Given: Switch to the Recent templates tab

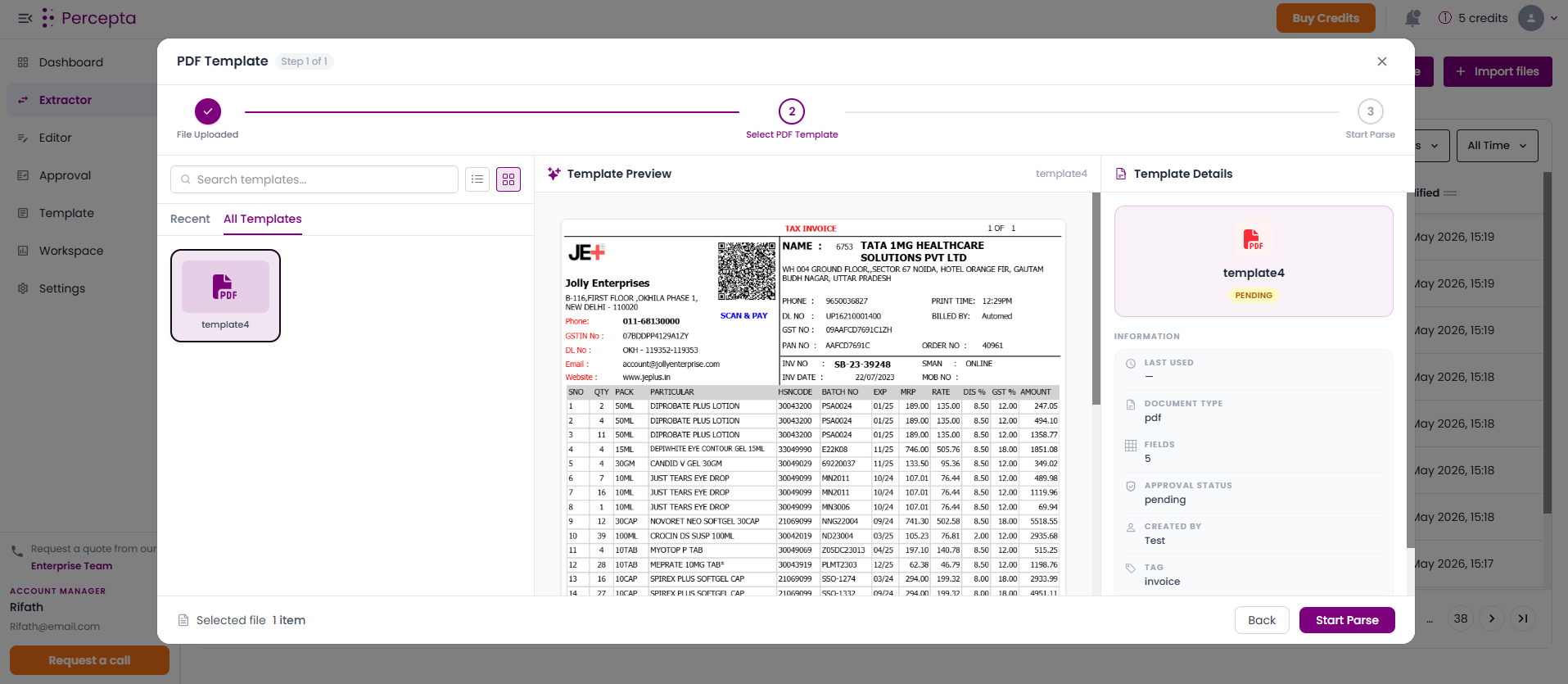Looking at the screenshot, I should 190,219.
